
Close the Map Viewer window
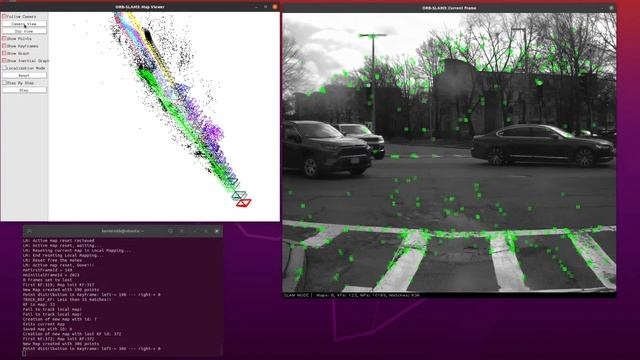[275, 7]
